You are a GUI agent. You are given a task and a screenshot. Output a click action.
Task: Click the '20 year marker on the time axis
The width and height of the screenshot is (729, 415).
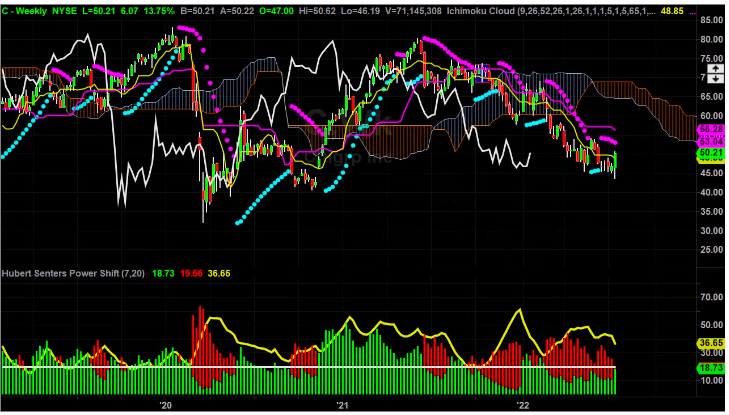166,405
